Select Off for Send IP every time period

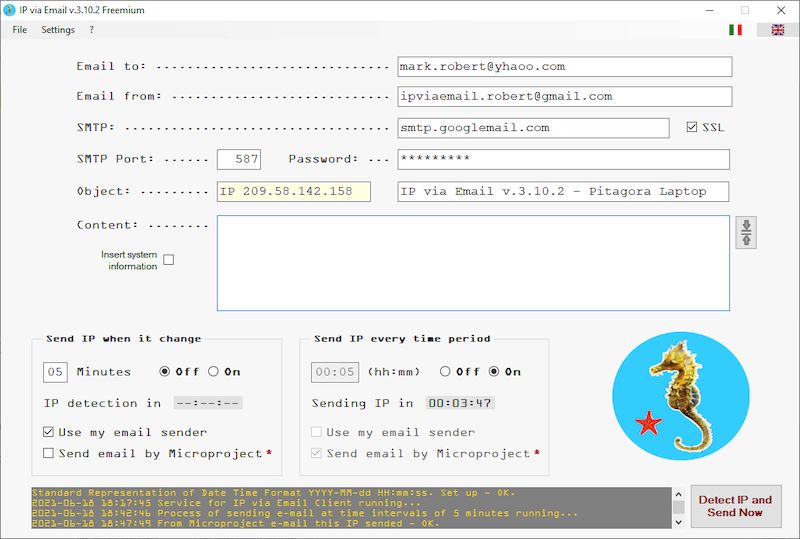445,372
